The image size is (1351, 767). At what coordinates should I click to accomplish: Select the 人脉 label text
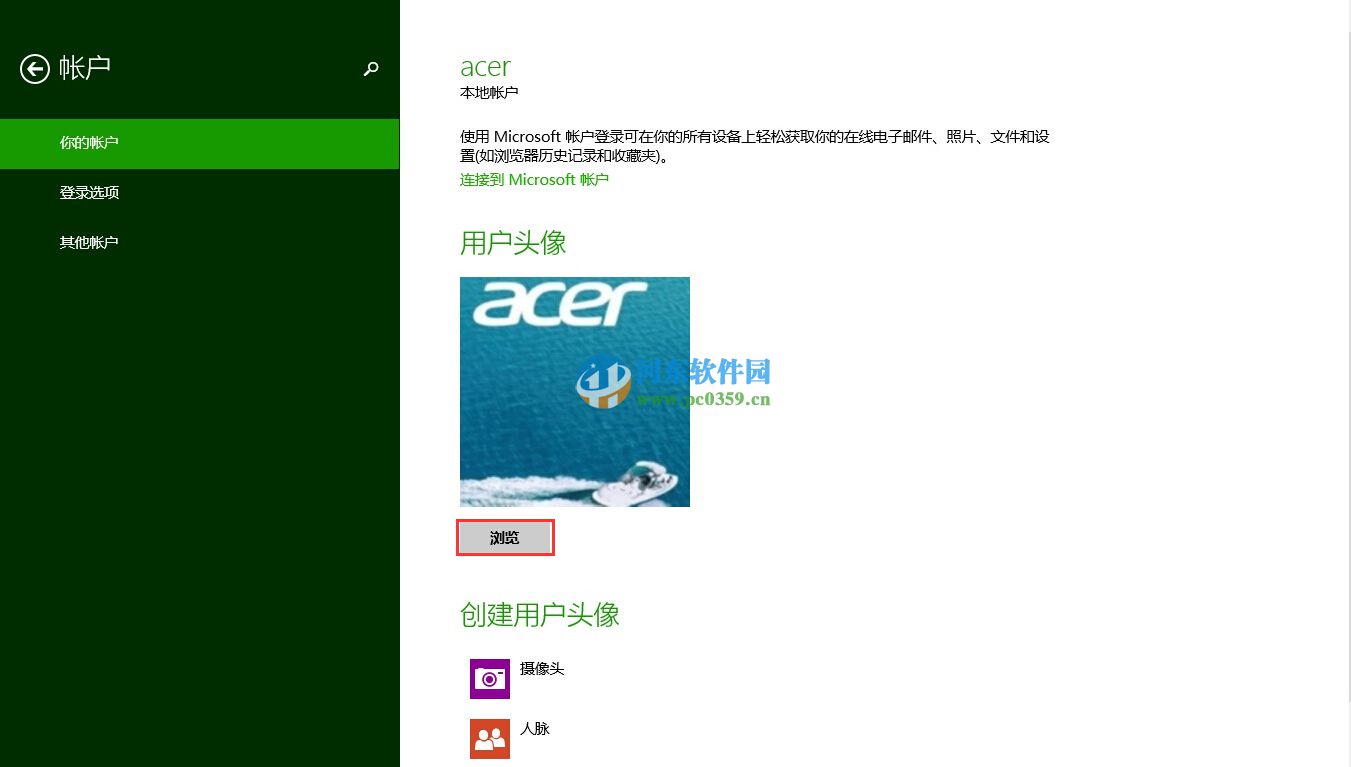535,728
